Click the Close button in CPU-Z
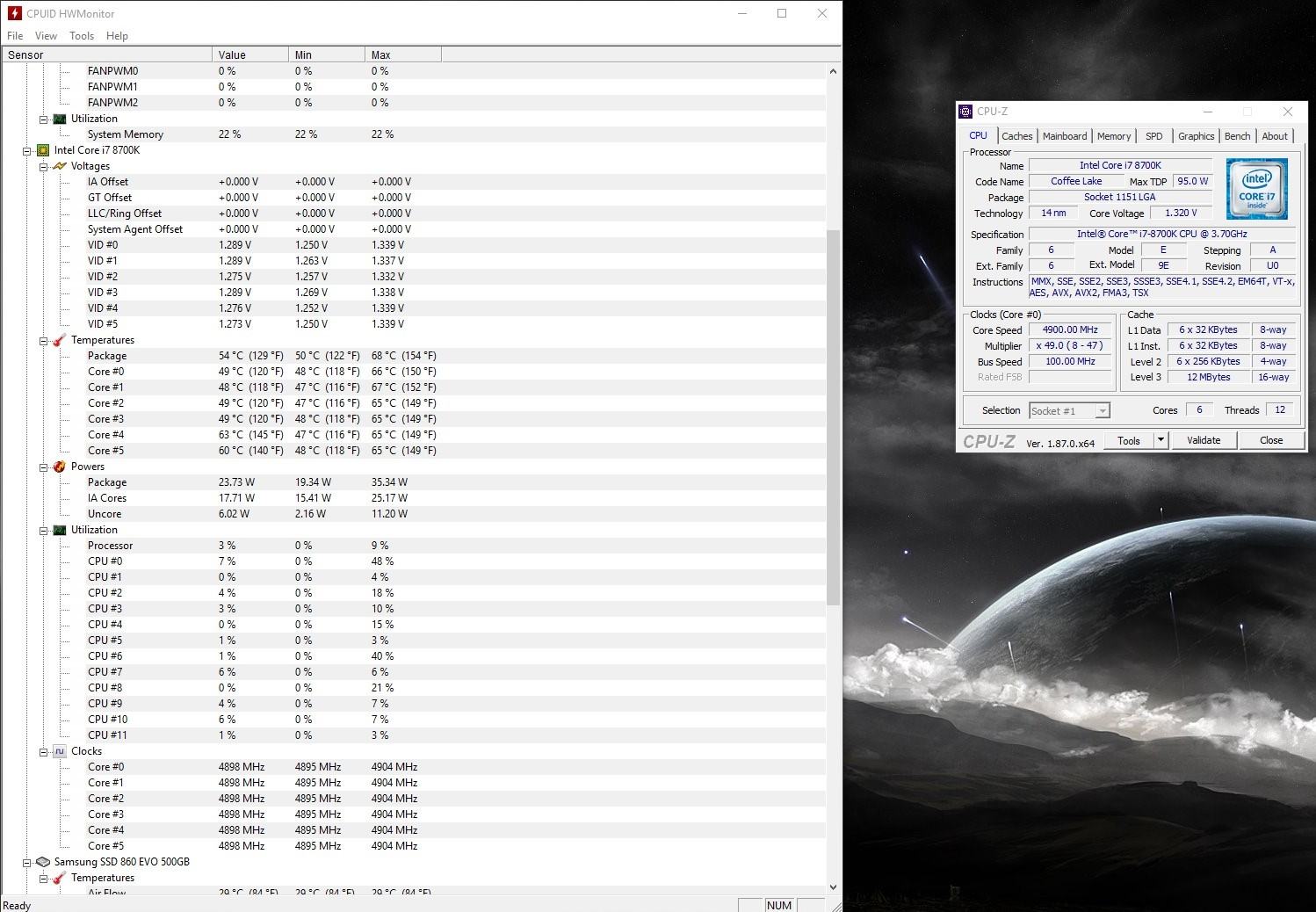 1271,440
